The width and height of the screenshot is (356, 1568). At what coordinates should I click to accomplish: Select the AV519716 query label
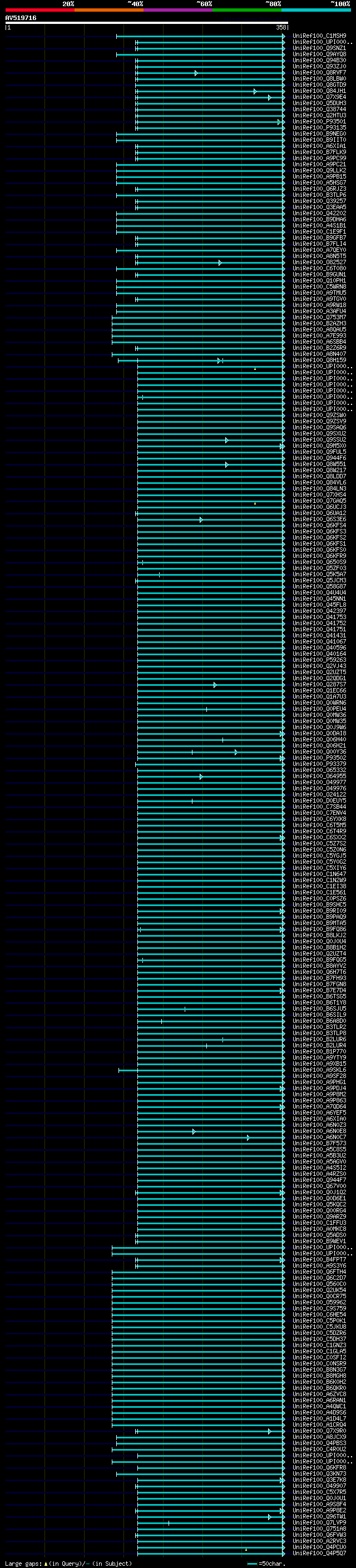[x=21, y=18]
